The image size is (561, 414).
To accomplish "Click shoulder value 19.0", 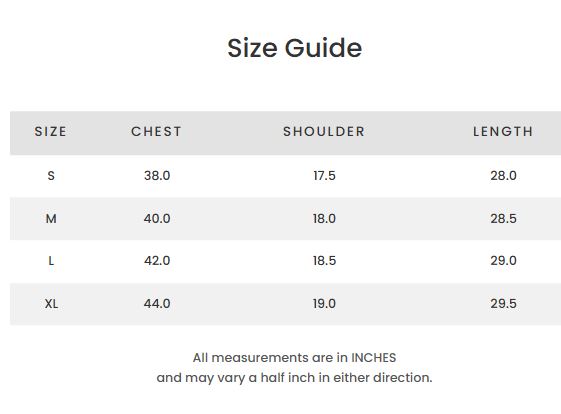I will (325, 304).
